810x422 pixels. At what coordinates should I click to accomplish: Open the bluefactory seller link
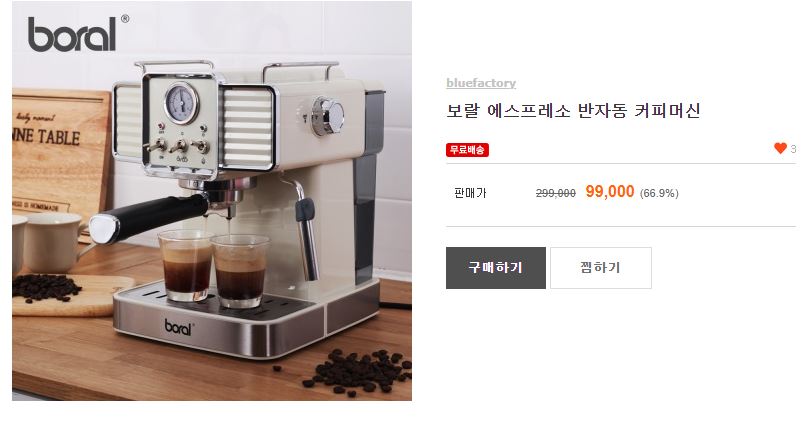point(481,83)
